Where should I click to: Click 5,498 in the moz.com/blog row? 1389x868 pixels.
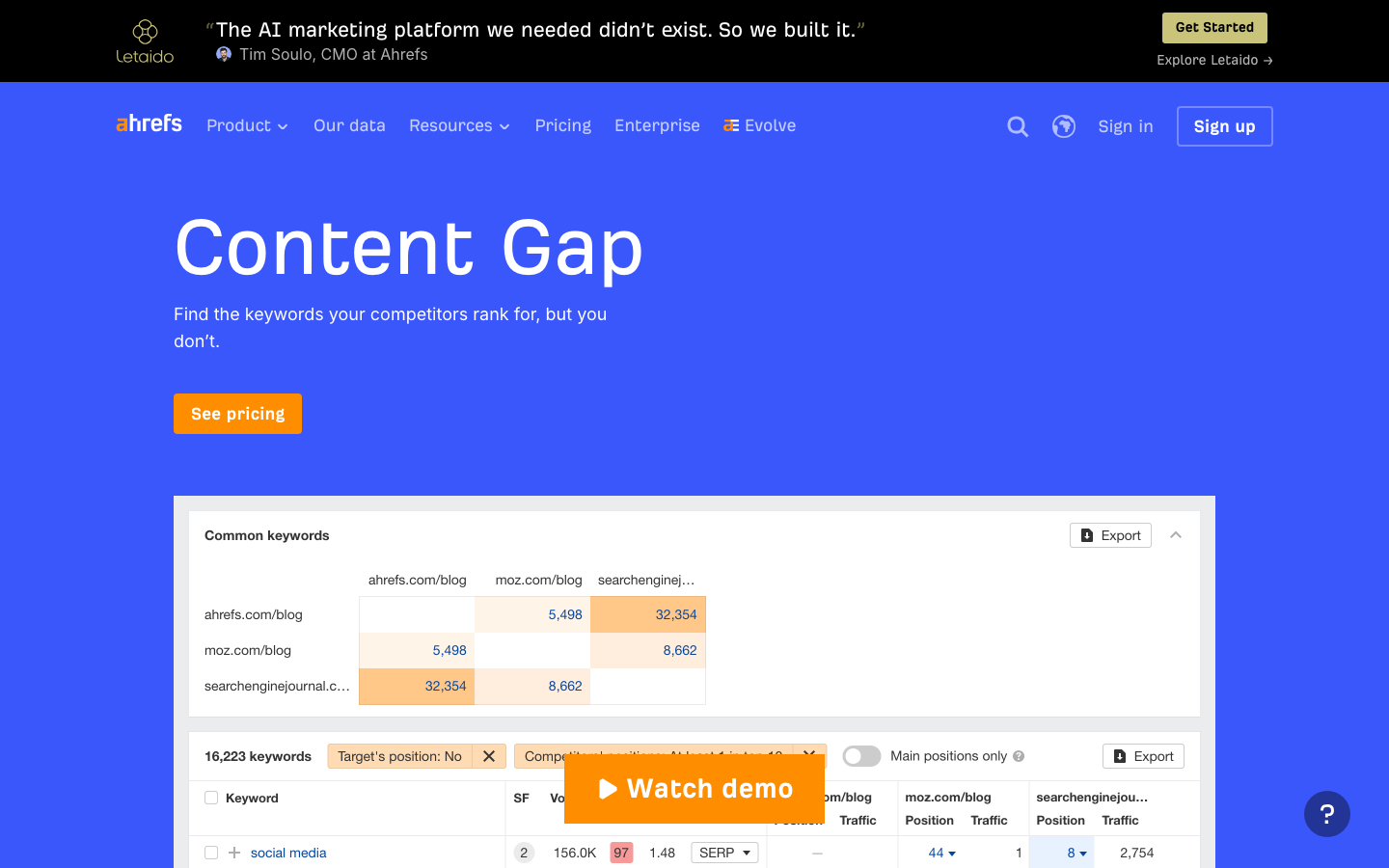click(x=449, y=650)
